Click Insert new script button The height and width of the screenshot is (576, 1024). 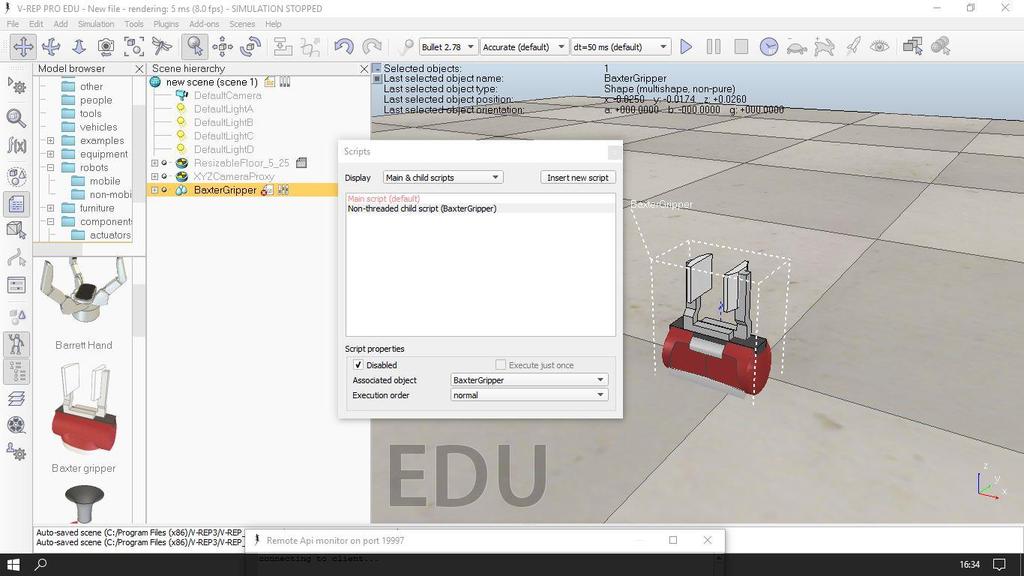click(x=578, y=178)
